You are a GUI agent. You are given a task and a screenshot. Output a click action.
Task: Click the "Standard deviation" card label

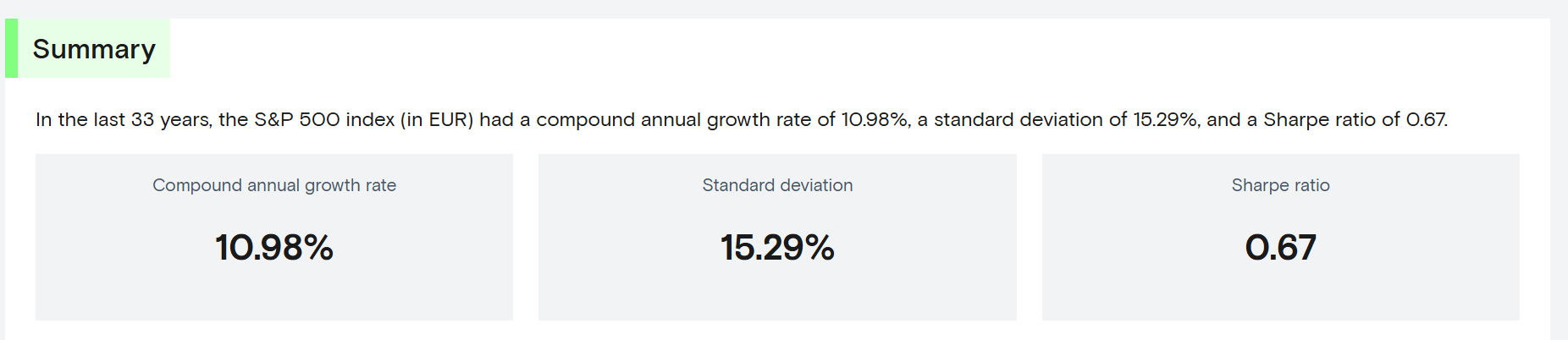click(x=777, y=185)
